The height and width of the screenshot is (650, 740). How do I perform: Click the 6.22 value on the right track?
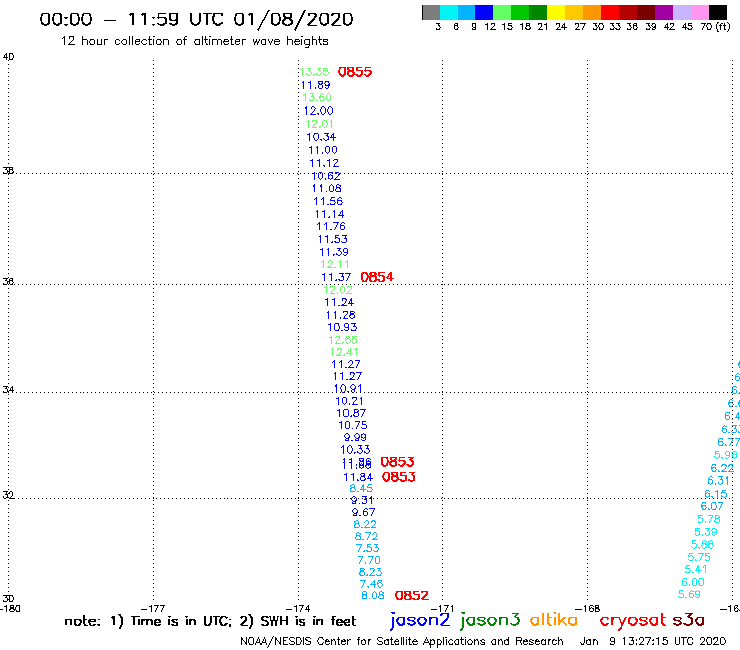point(722,468)
